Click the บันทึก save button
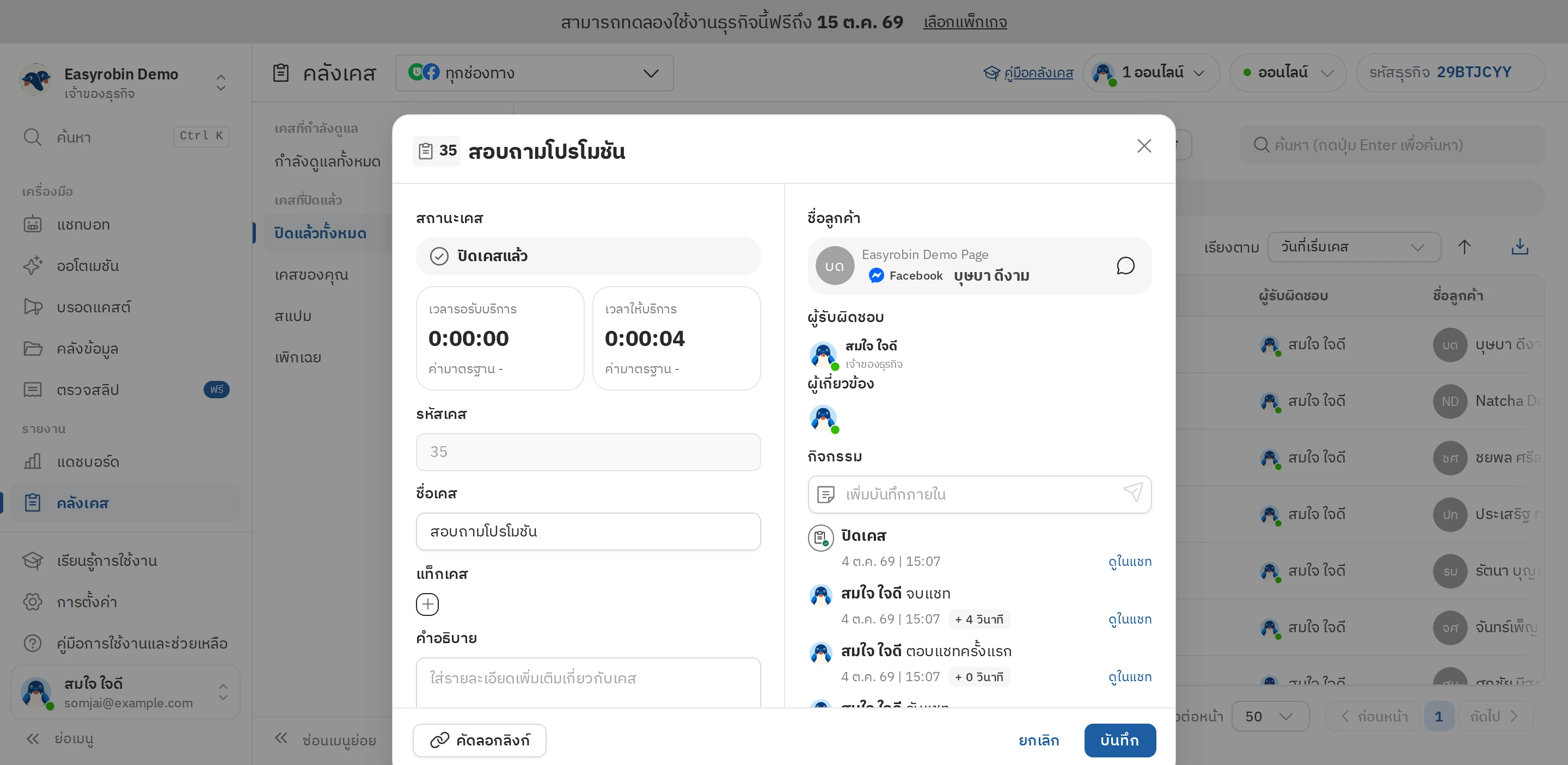Viewport: 1568px width, 765px height. coord(1119,740)
